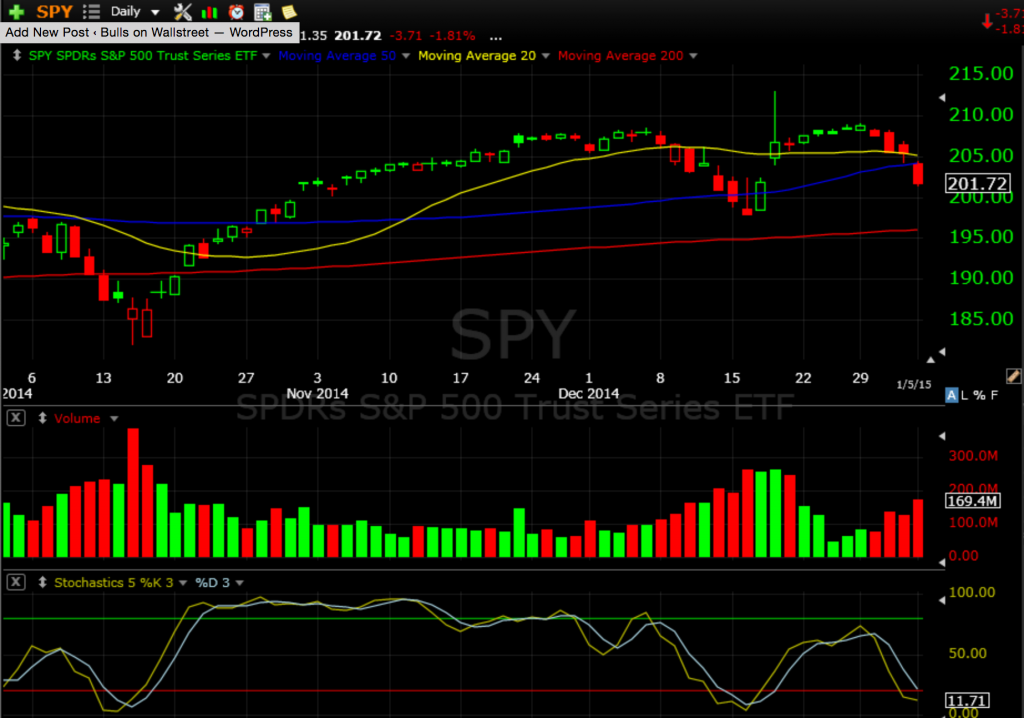Click the upper price-scale triangle near 210.00
The image size is (1024, 718).
(942, 97)
